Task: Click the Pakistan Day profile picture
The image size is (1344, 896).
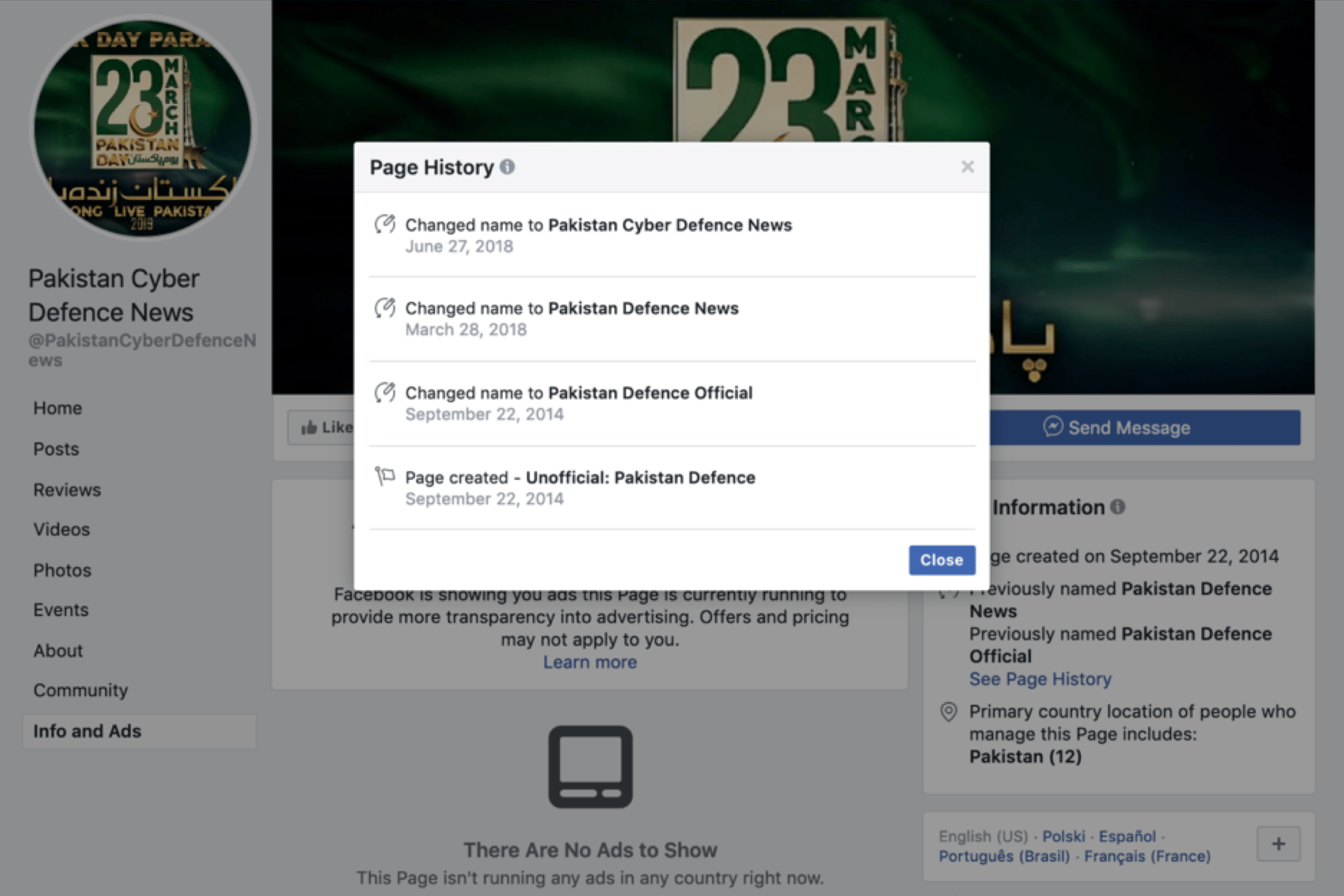Action: 142,127
